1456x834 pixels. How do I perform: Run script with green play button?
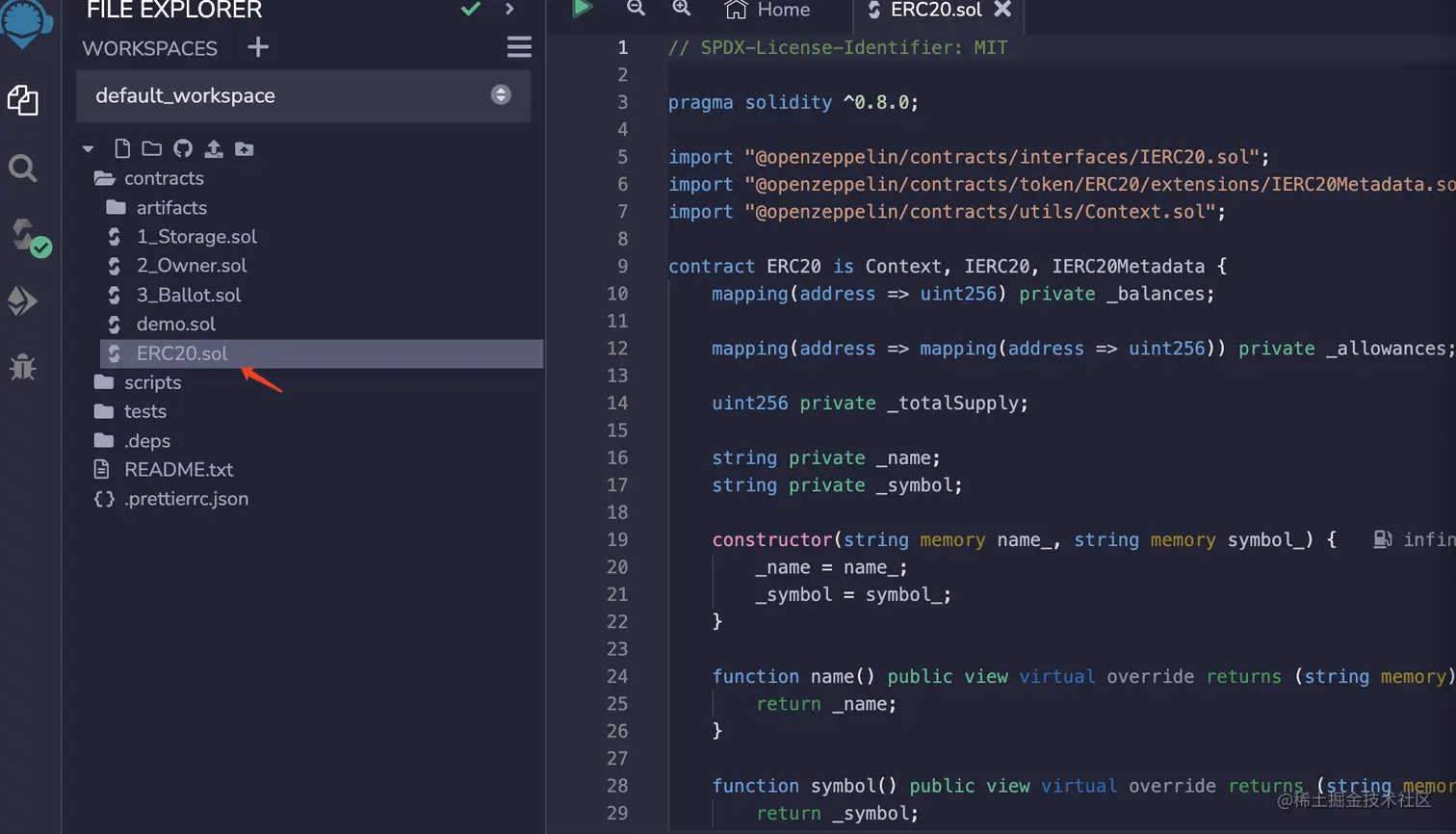582,9
